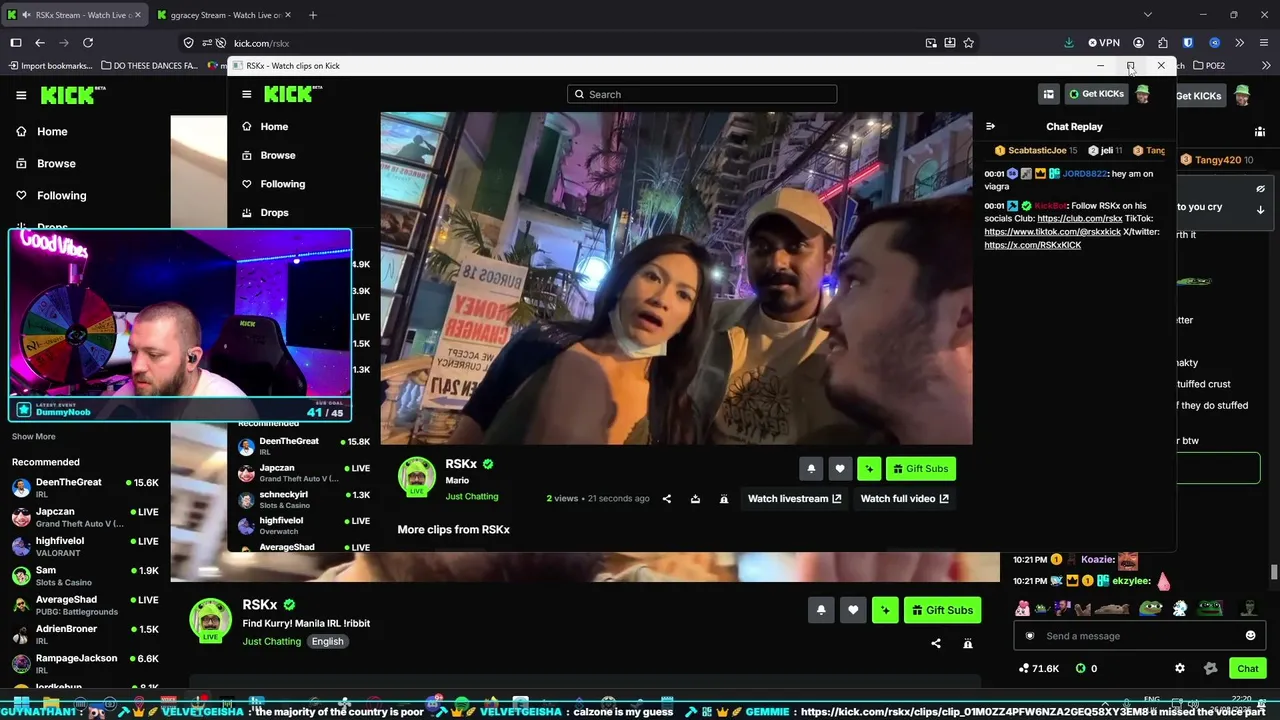This screenshot has width=1280, height=720.
Task: Focus the Search field in the clips popup
Action: [702, 94]
